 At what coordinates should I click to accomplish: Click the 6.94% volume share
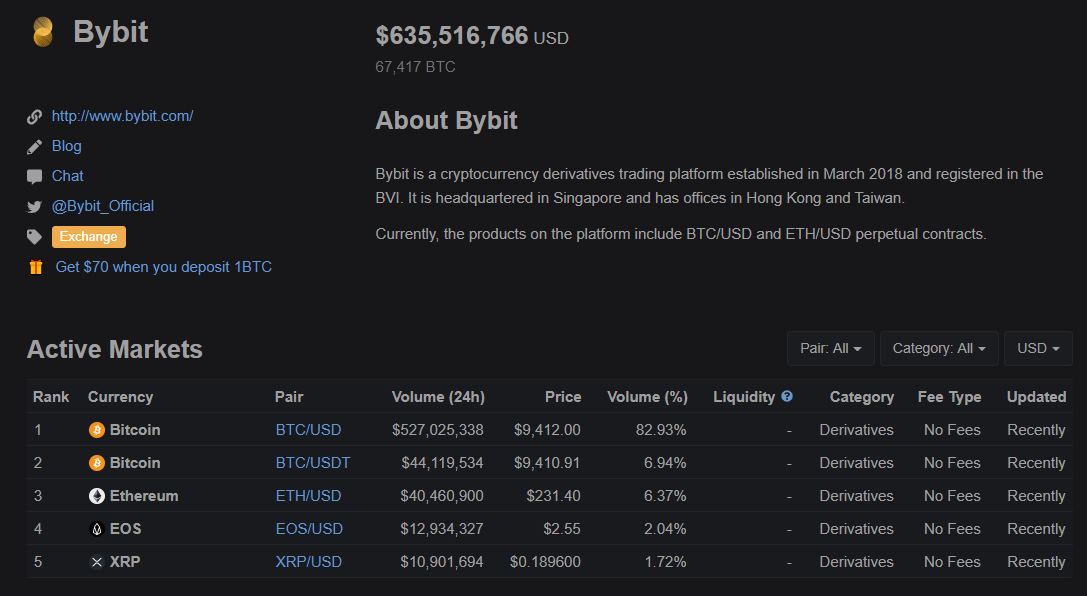click(x=666, y=463)
